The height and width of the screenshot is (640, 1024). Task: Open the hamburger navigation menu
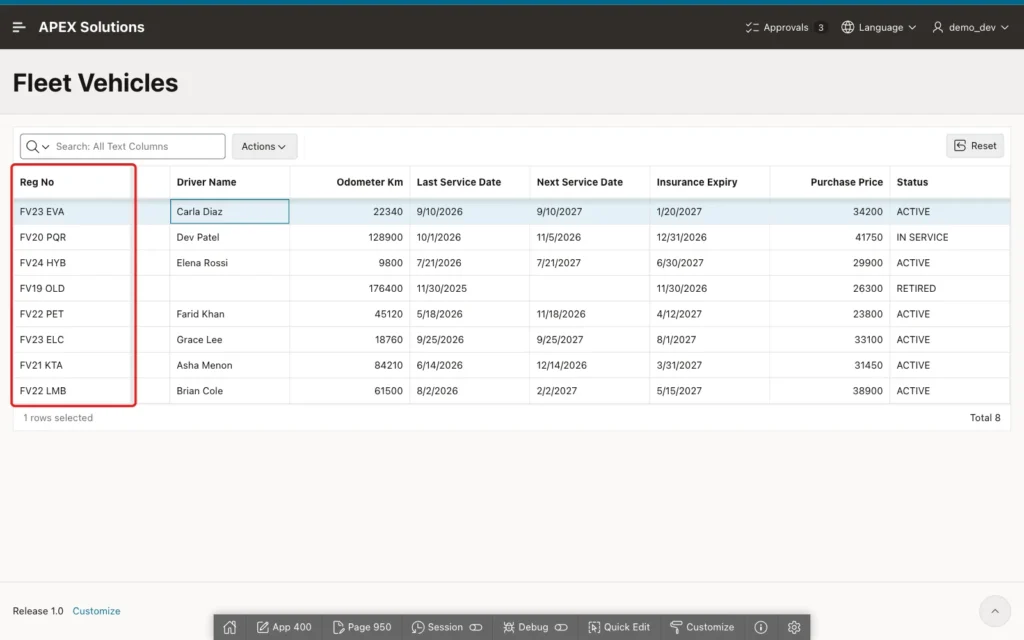pyautogui.click(x=19, y=27)
